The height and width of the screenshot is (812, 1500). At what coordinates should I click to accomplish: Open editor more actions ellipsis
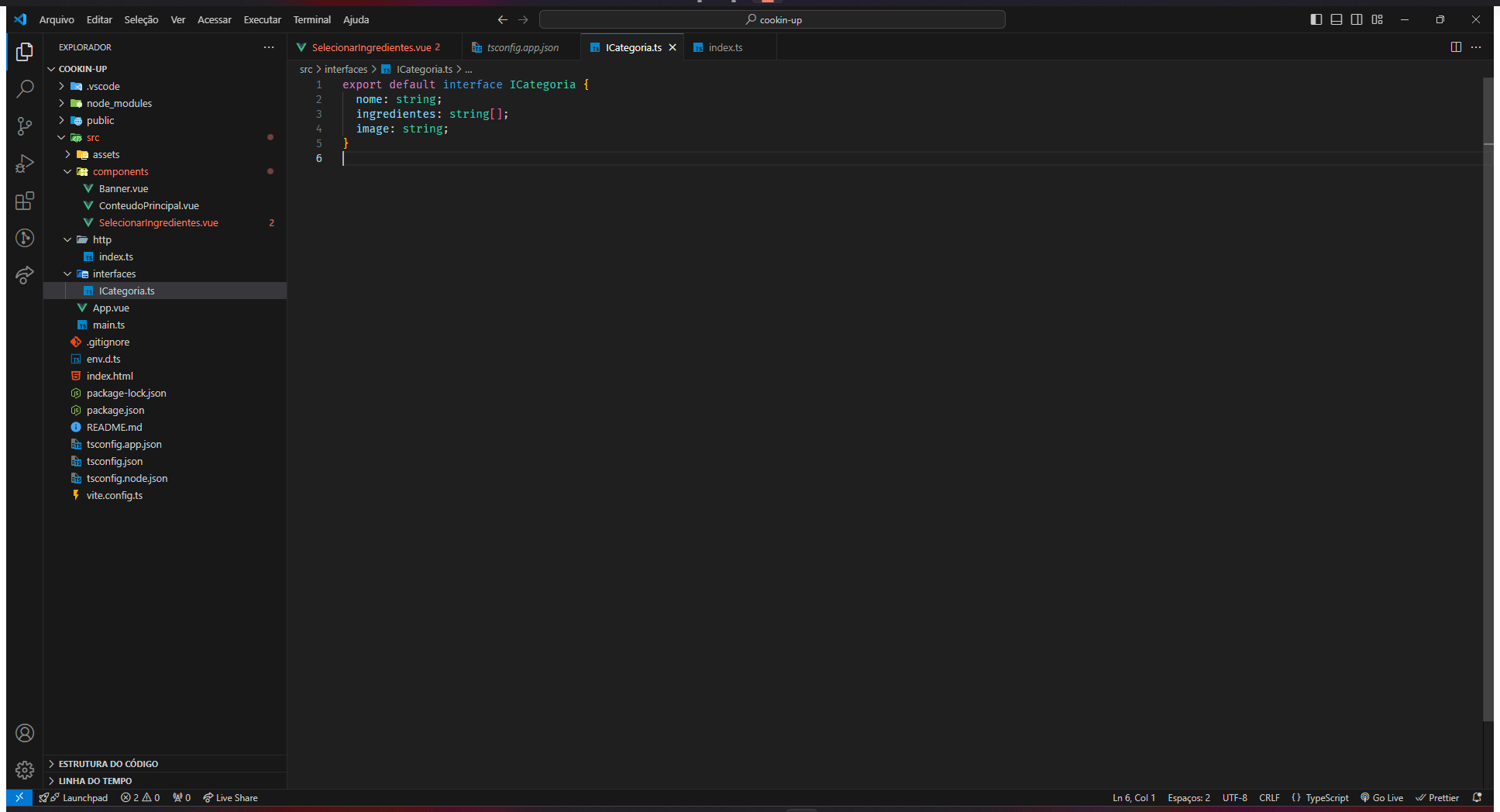coord(1476,47)
